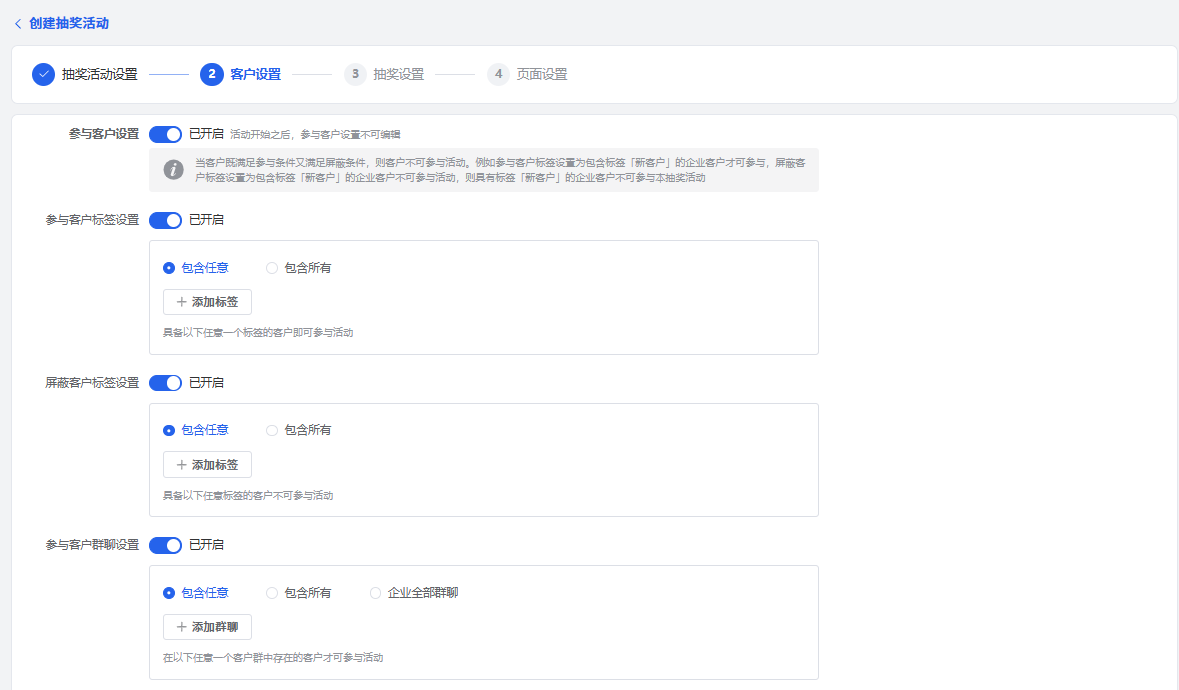Viewport: 1179px width, 690px height.
Task: Toggle the 屏蔽客户标签设置 switch
Action: tap(165, 383)
